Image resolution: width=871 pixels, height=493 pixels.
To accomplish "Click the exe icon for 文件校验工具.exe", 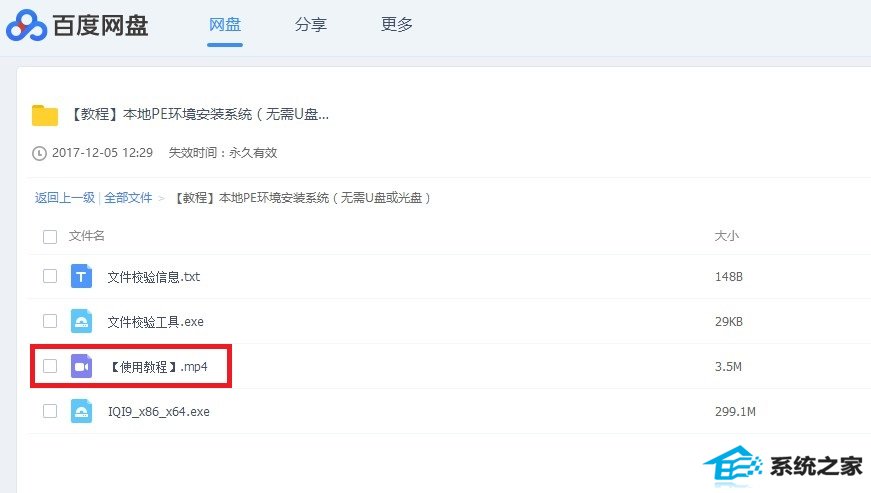I will pos(81,321).
